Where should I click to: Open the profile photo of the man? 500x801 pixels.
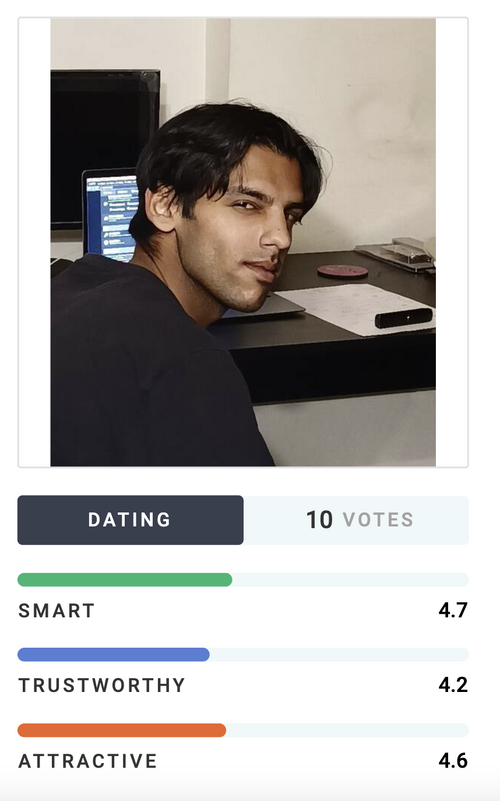click(x=243, y=242)
